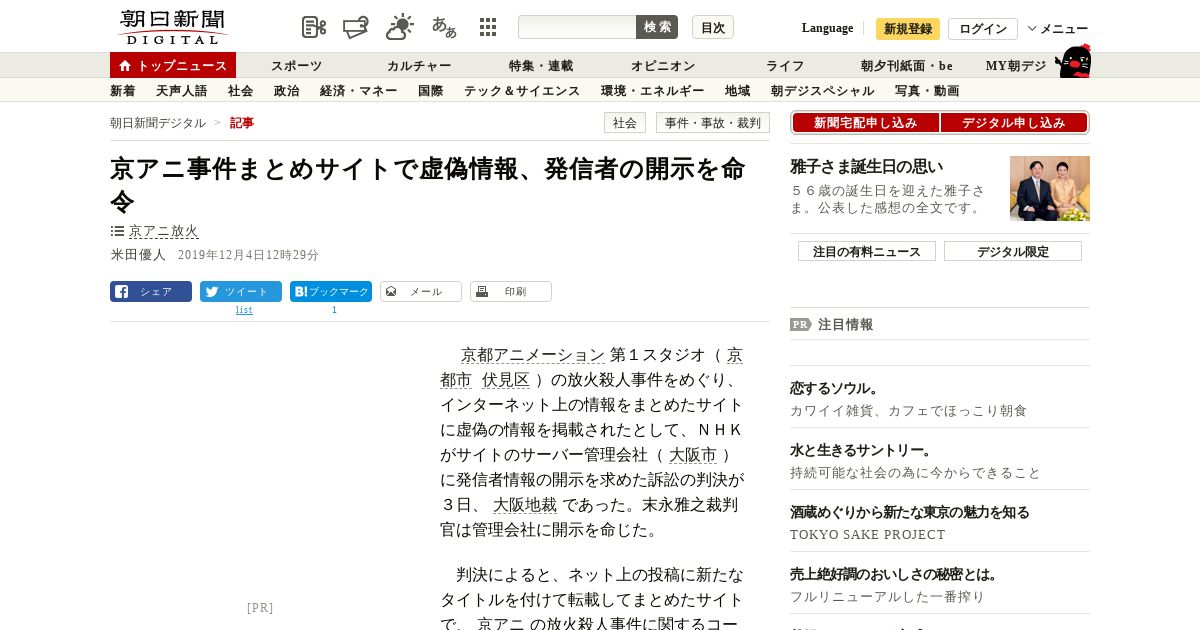Click the ログイン button
The width and height of the screenshot is (1200, 630).
tap(983, 29)
